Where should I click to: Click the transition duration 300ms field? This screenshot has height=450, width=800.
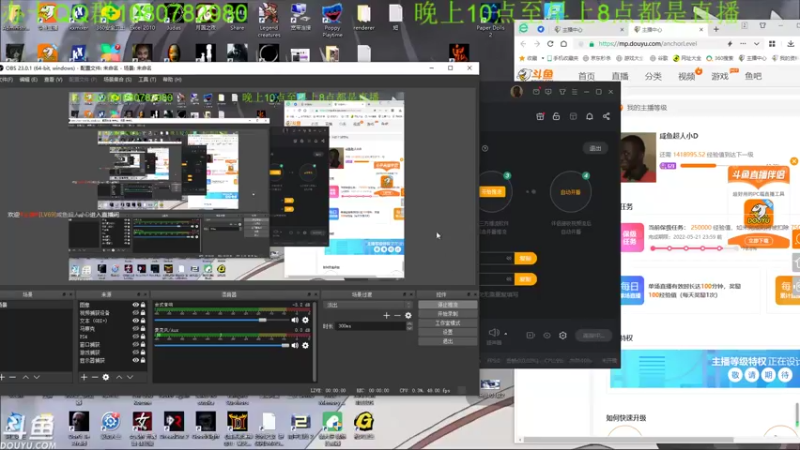(x=371, y=326)
